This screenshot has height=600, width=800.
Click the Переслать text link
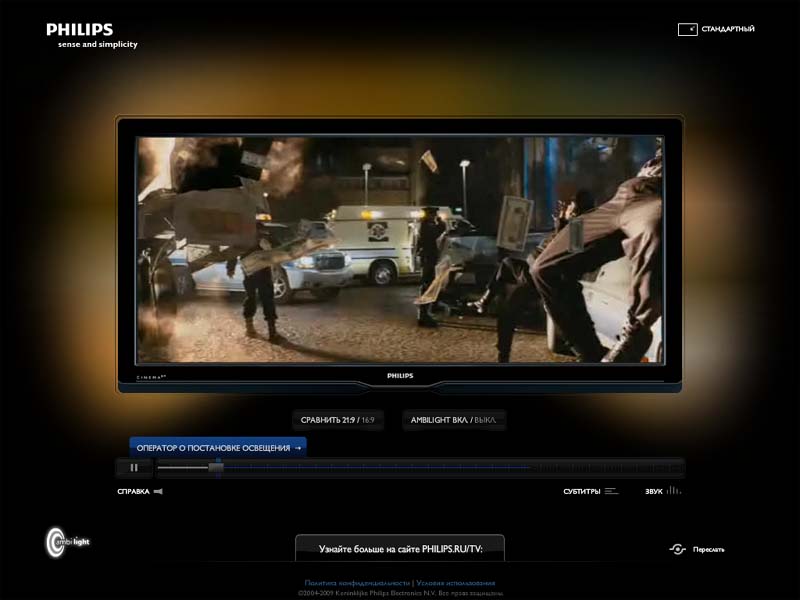pos(708,549)
